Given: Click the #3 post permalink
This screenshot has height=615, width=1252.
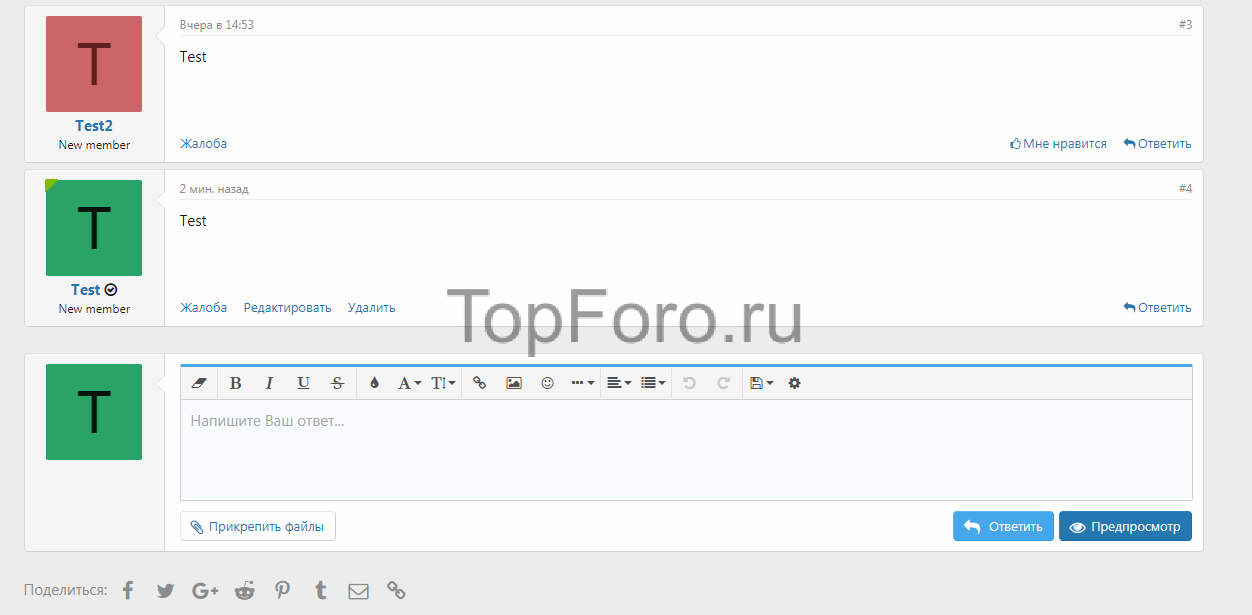Looking at the screenshot, I should (1185, 24).
